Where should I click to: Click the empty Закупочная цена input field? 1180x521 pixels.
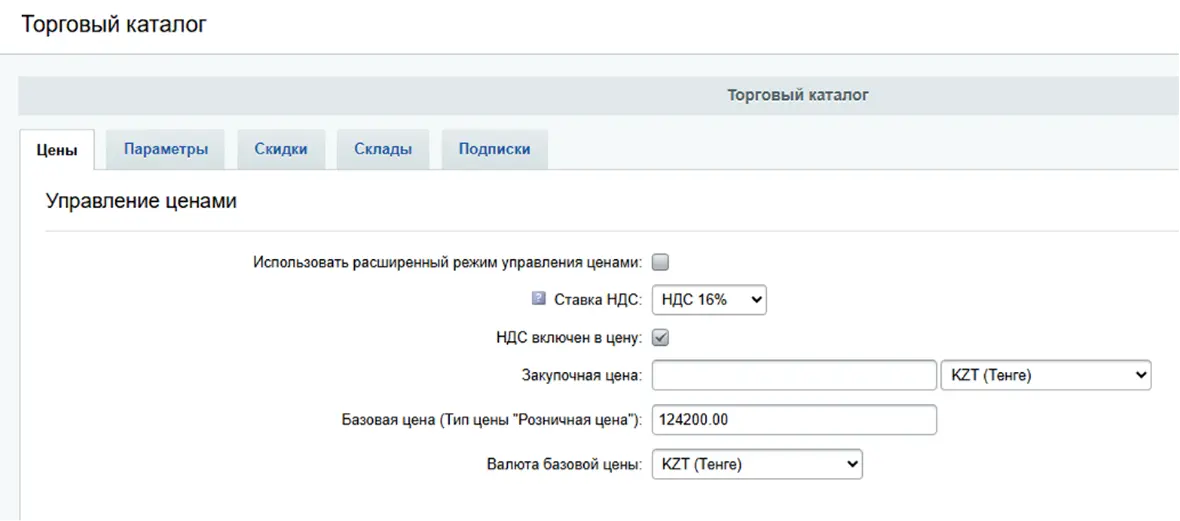click(793, 376)
